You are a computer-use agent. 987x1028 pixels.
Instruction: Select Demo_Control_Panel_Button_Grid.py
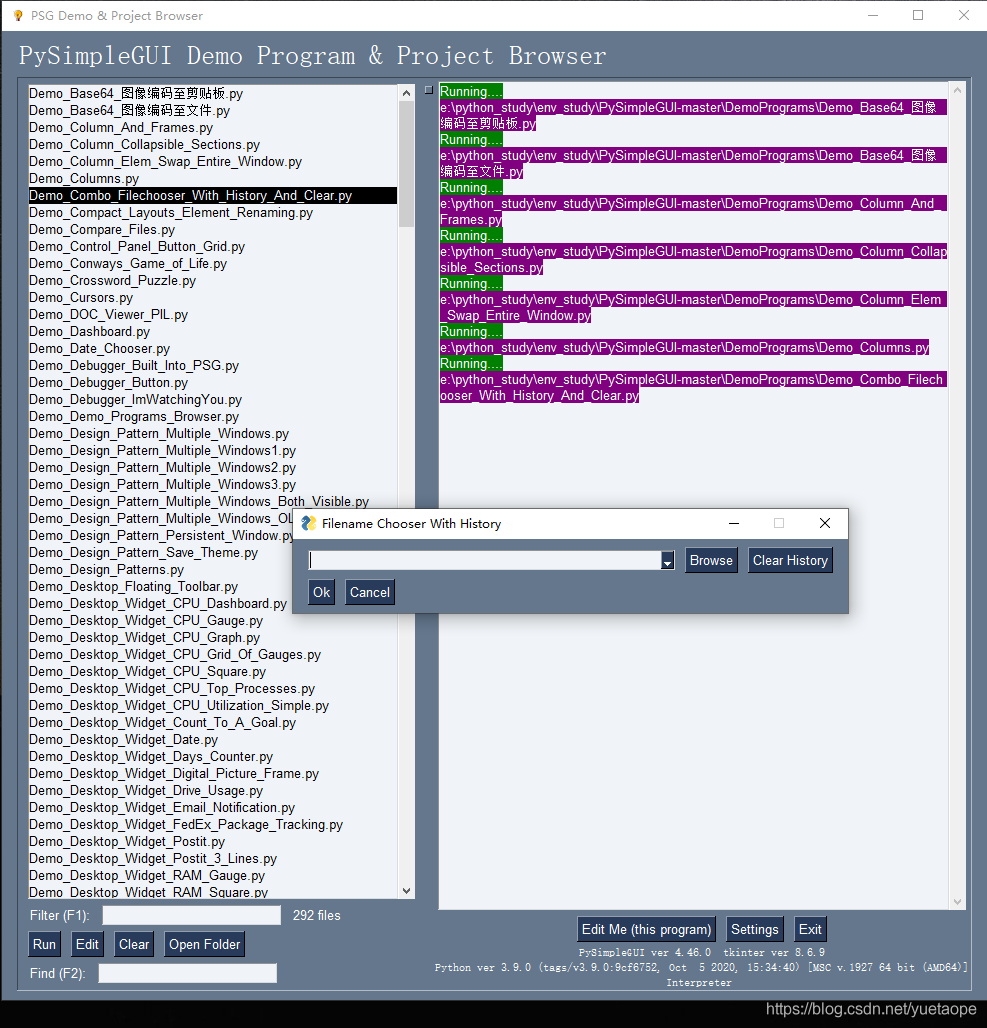212,247
